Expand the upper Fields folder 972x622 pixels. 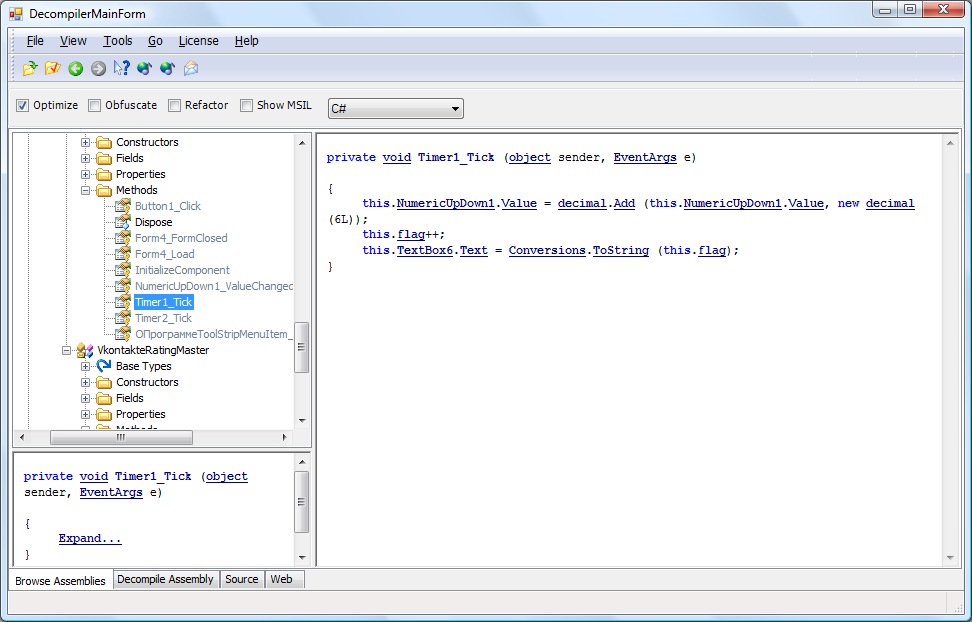click(86, 158)
